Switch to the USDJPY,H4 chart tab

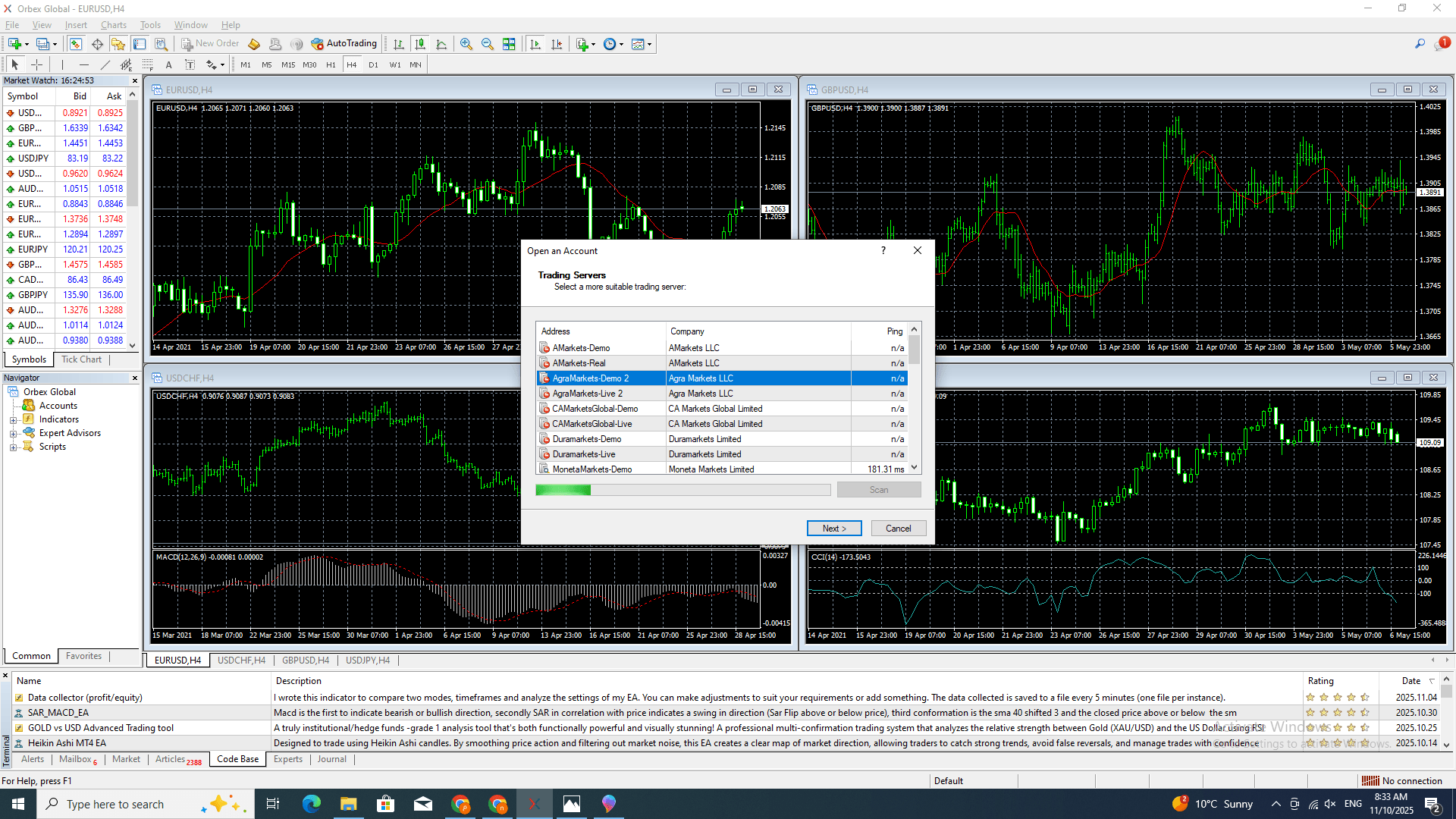pos(368,661)
